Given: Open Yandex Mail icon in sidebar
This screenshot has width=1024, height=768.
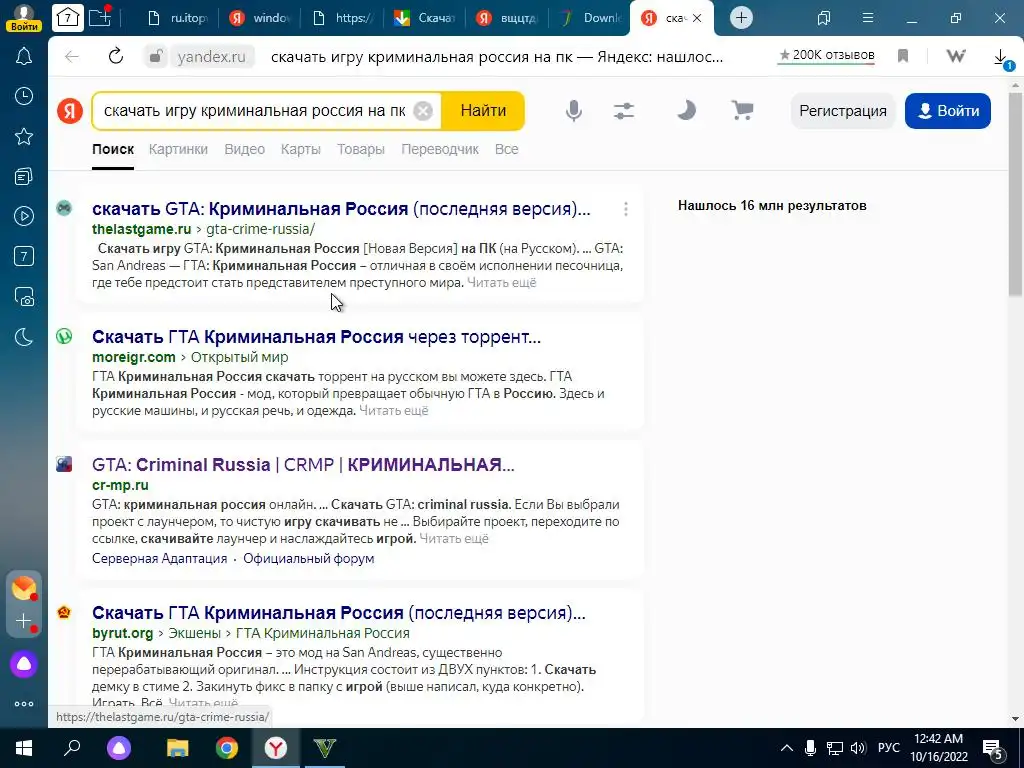Looking at the screenshot, I should (24, 588).
